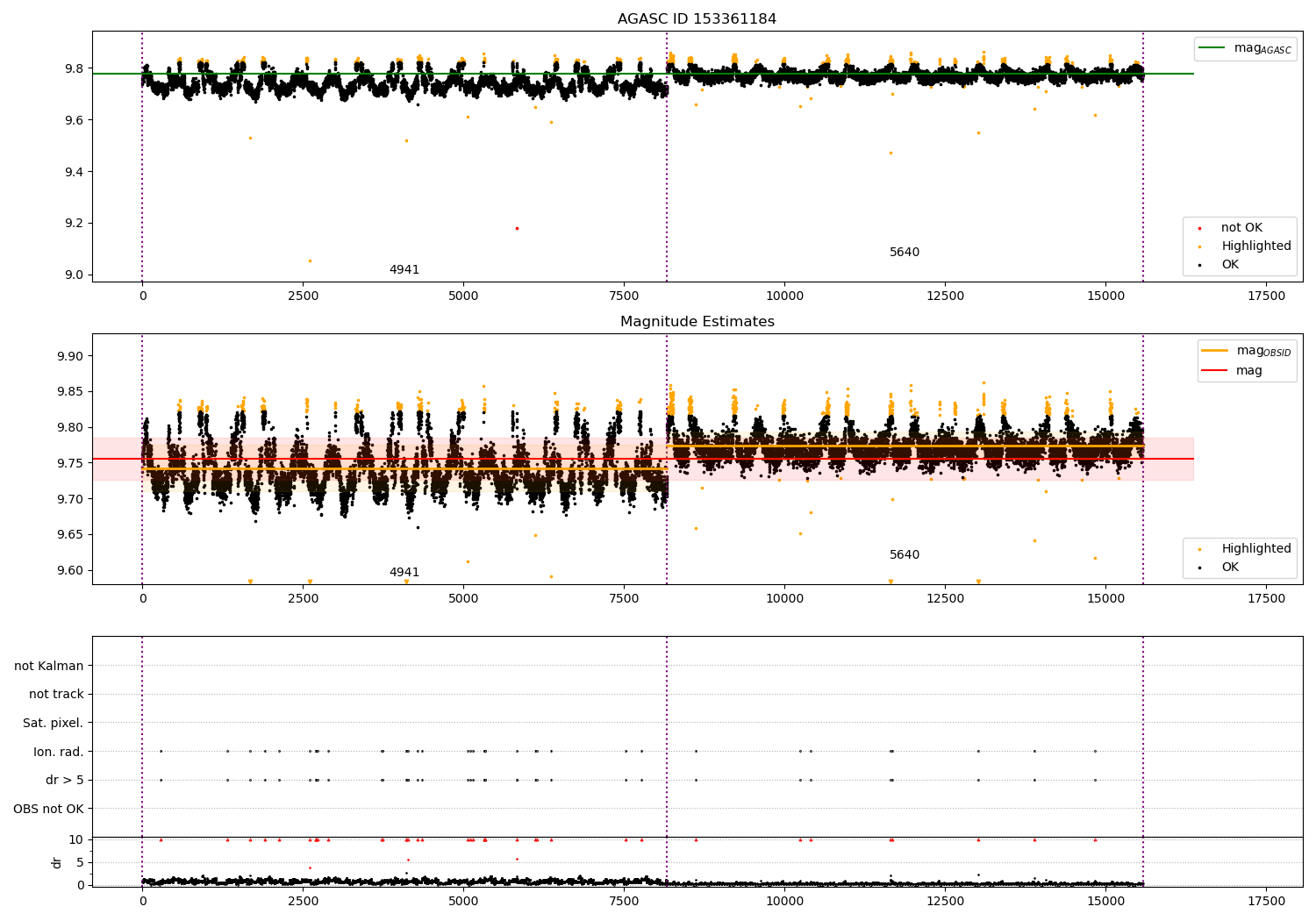This screenshot has width=1316, height=921.
Task: Click the 12500 x-axis tick under bottom plot
Action: pyautogui.click(x=945, y=902)
